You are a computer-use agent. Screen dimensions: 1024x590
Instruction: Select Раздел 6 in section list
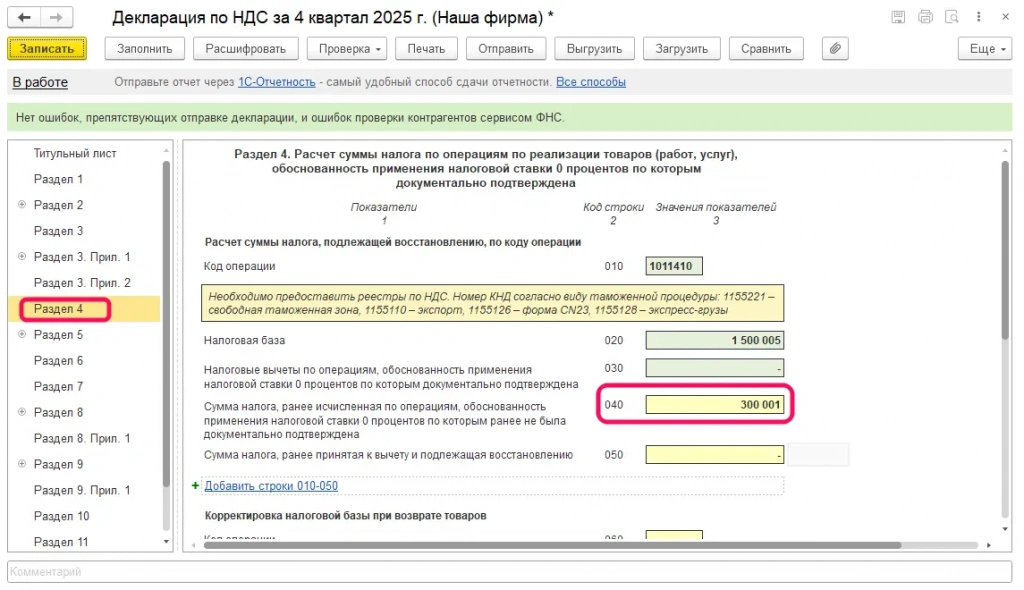[58, 361]
